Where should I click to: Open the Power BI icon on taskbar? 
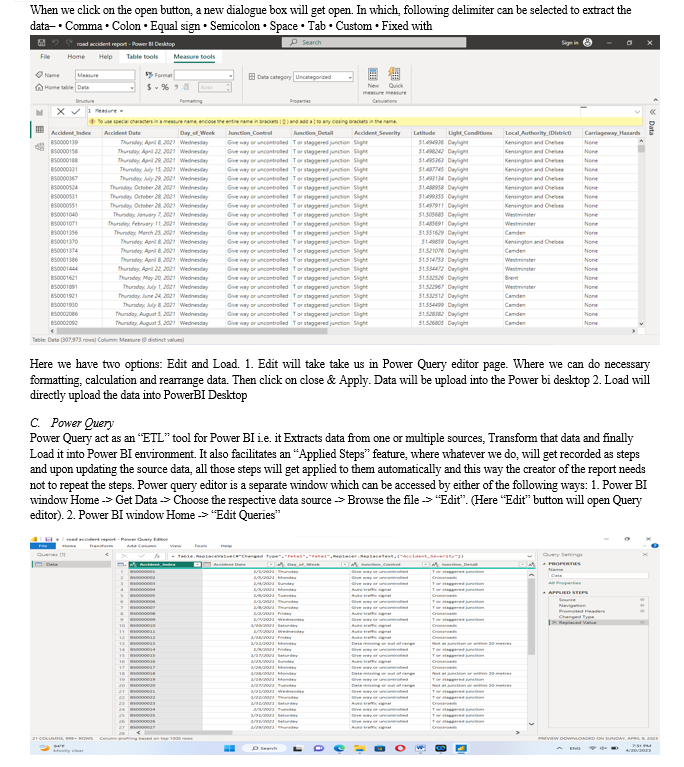(461, 748)
